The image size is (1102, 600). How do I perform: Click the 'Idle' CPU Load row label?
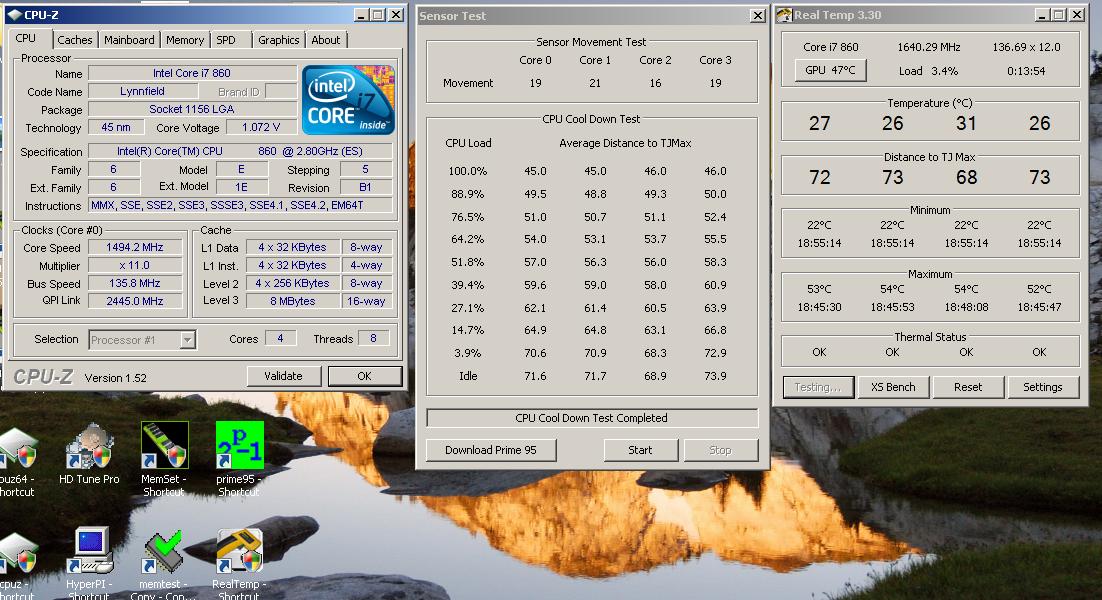click(x=468, y=376)
